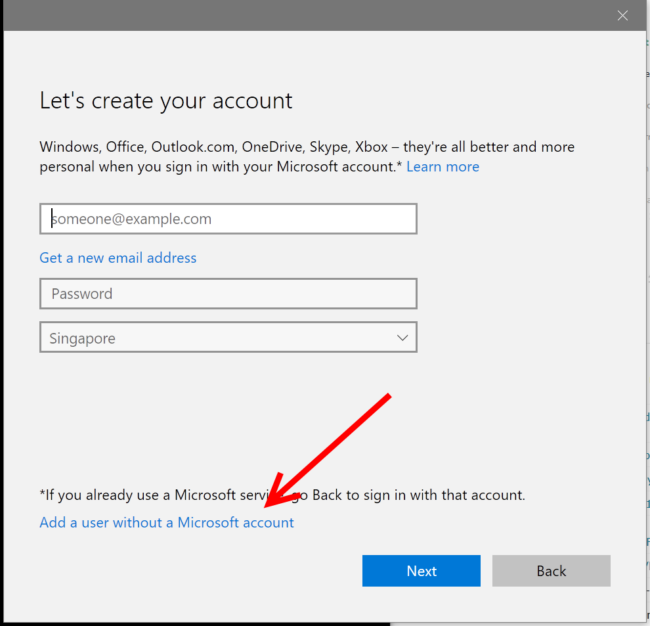The height and width of the screenshot is (626, 650).
Task: Click the Windows, Office, Outlook.com description paragraph
Action: [300, 147]
